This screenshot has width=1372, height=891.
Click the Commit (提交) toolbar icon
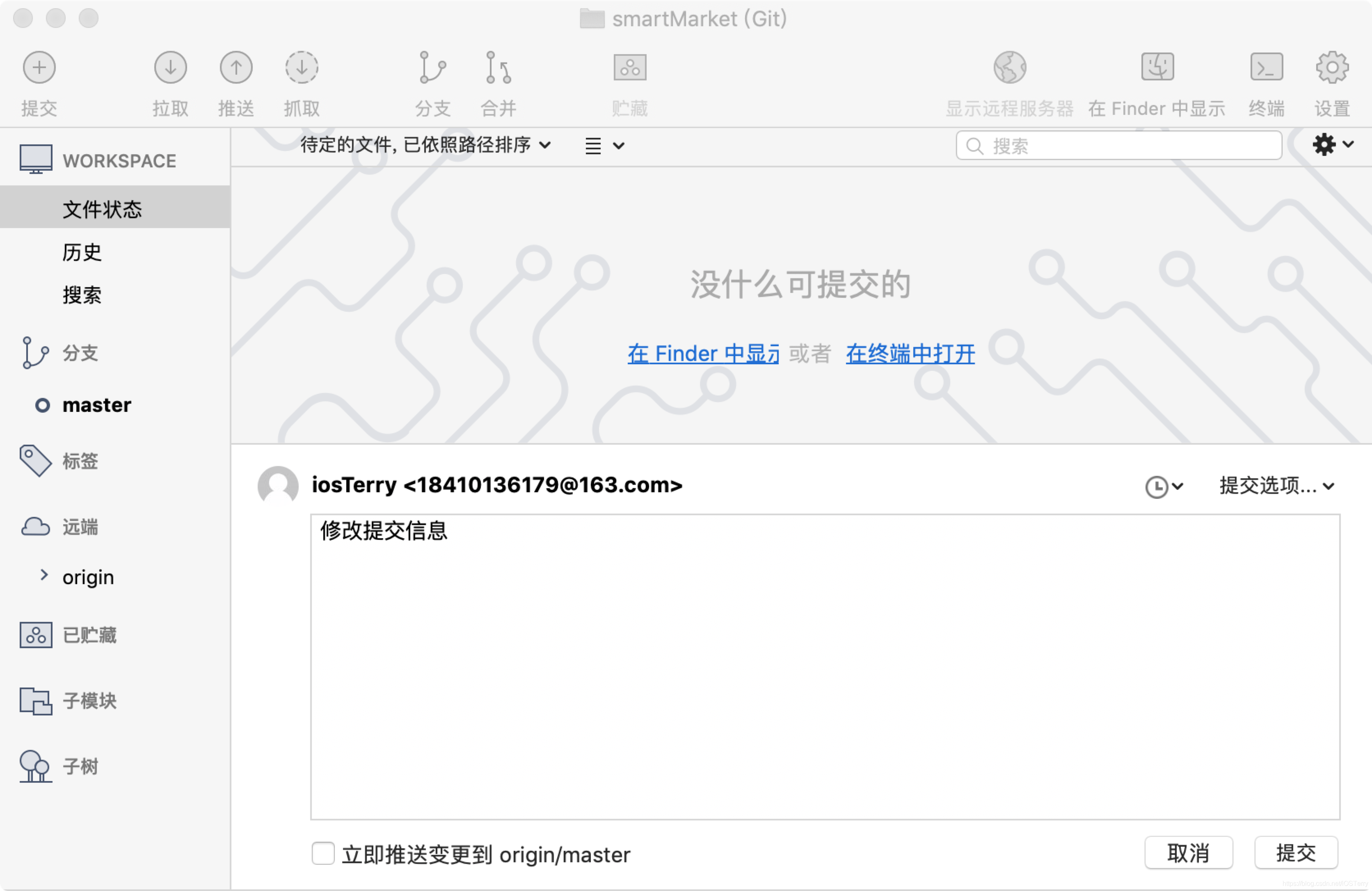point(39,68)
